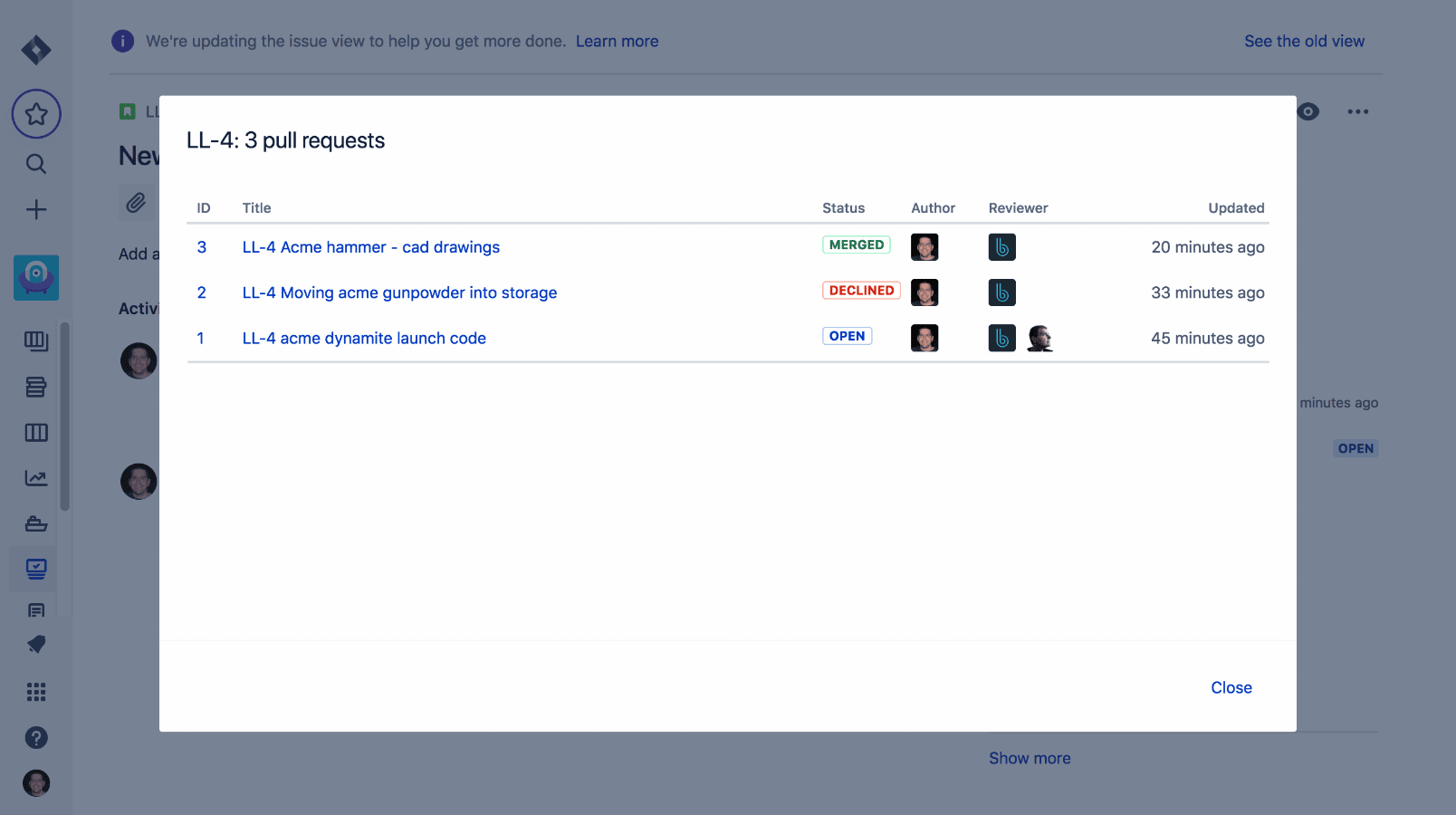The height and width of the screenshot is (815, 1456).
Task: Click the "Learn more" link in banner
Action: coord(617,42)
